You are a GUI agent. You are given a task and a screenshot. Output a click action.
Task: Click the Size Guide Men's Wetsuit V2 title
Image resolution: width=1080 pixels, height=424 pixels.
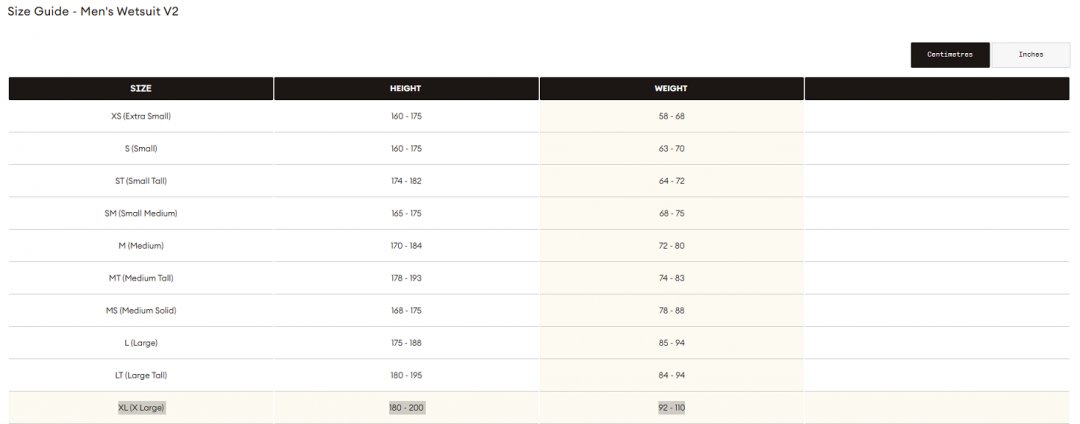93,12
